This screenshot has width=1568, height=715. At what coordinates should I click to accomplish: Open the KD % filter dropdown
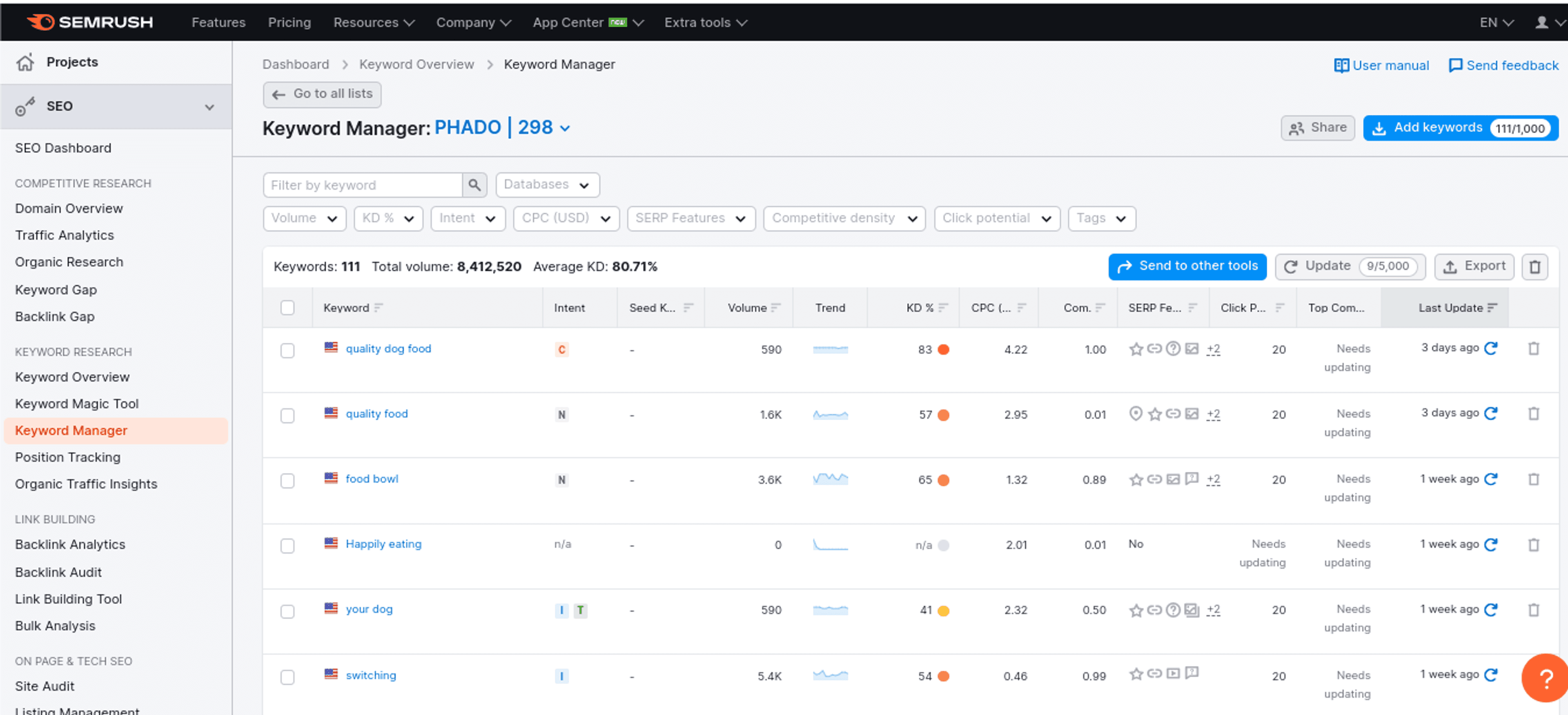pyautogui.click(x=388, y=218)
